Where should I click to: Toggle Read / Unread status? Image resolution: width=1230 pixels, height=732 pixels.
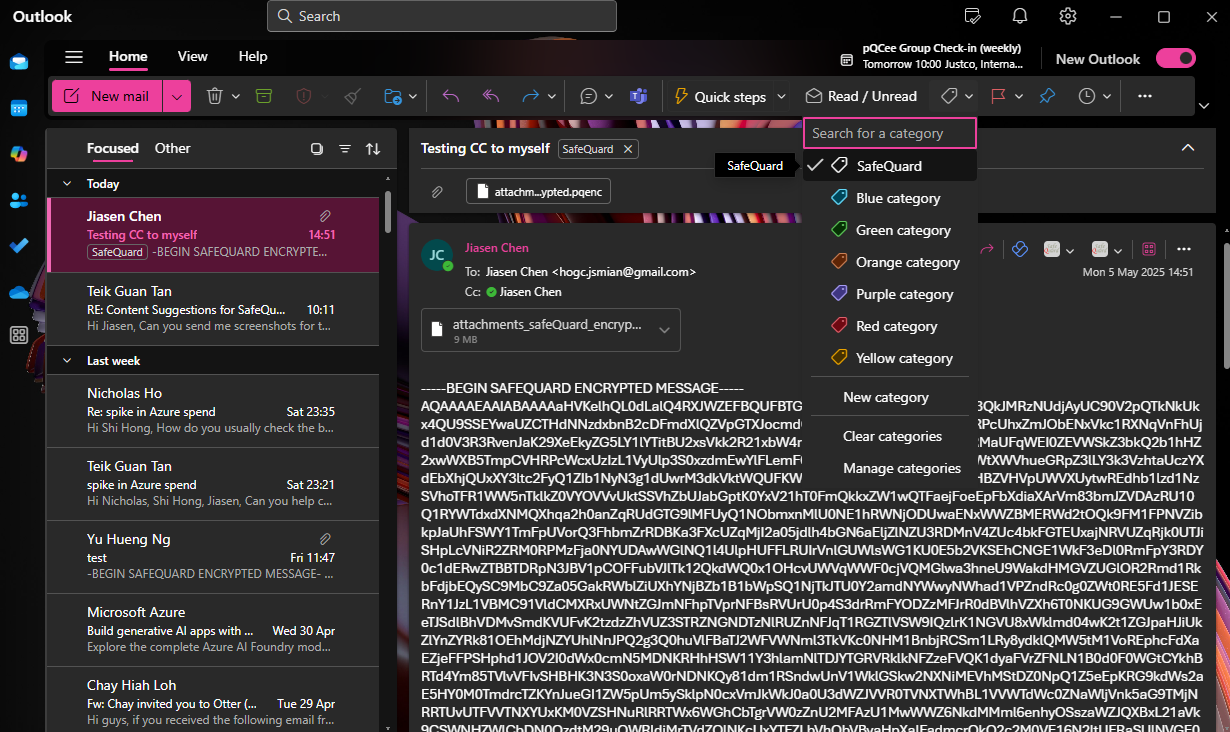coord(861,96)
